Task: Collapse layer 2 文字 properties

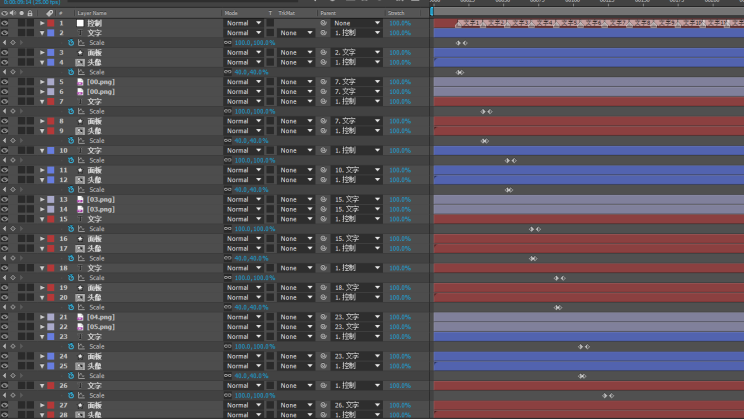Action: 42,33
